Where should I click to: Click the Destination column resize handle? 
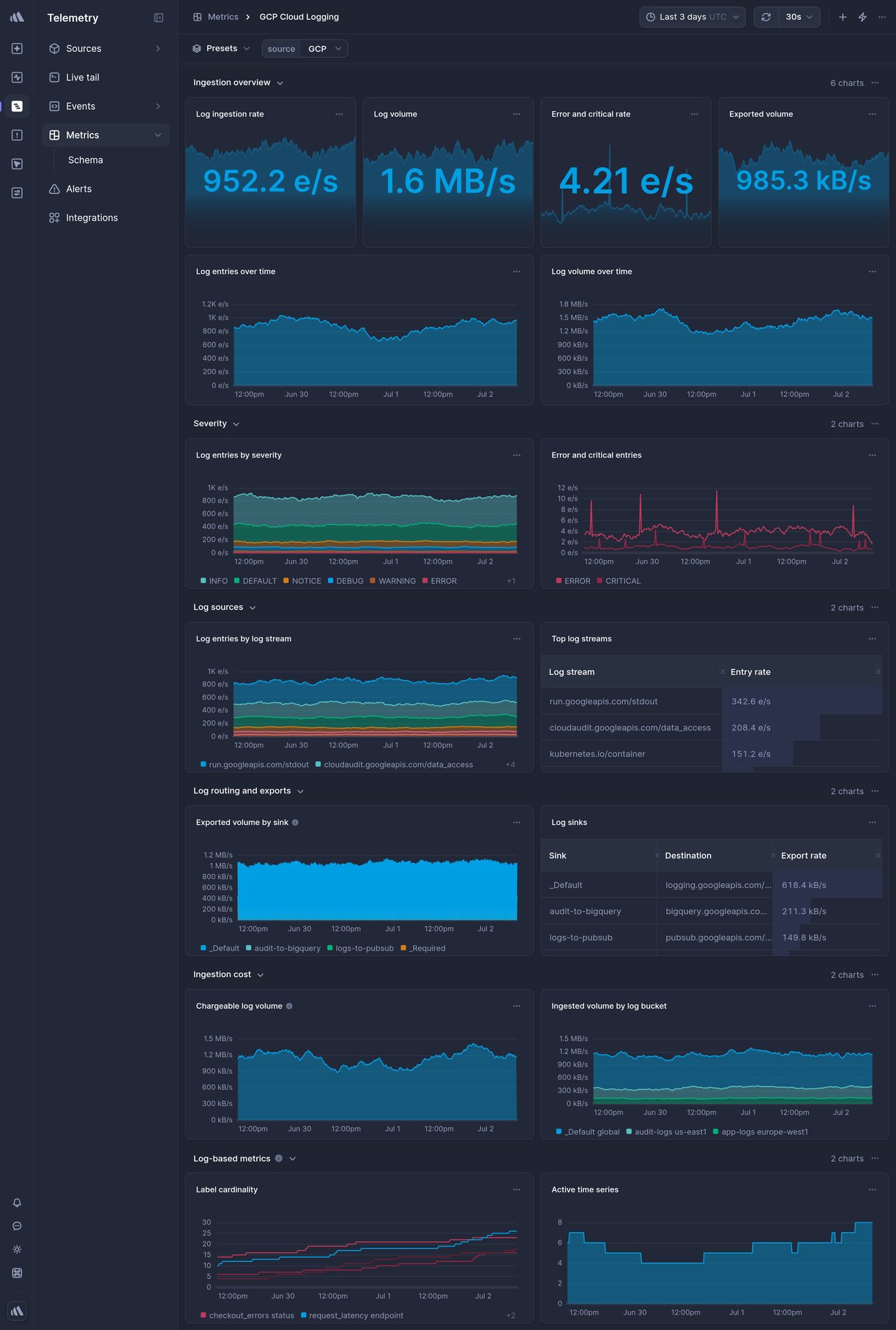click(773, 856)
